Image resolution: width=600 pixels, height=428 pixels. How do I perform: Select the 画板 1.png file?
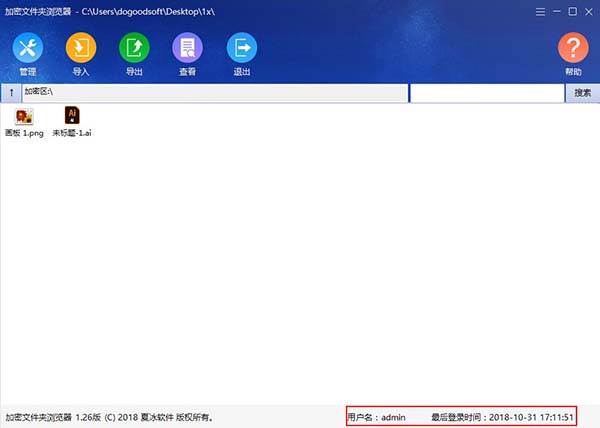pos(24,122)
